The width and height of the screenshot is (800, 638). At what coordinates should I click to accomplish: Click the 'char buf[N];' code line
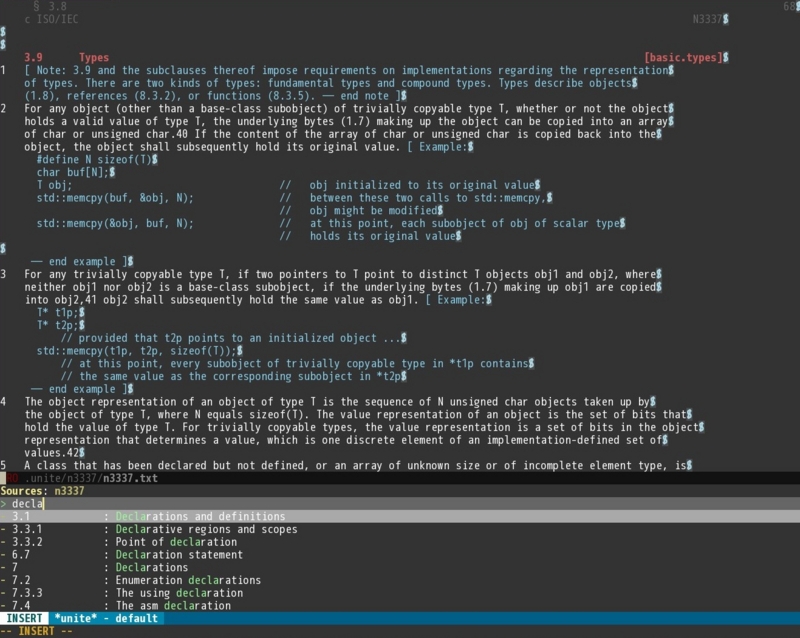click(x=73, y=172)
